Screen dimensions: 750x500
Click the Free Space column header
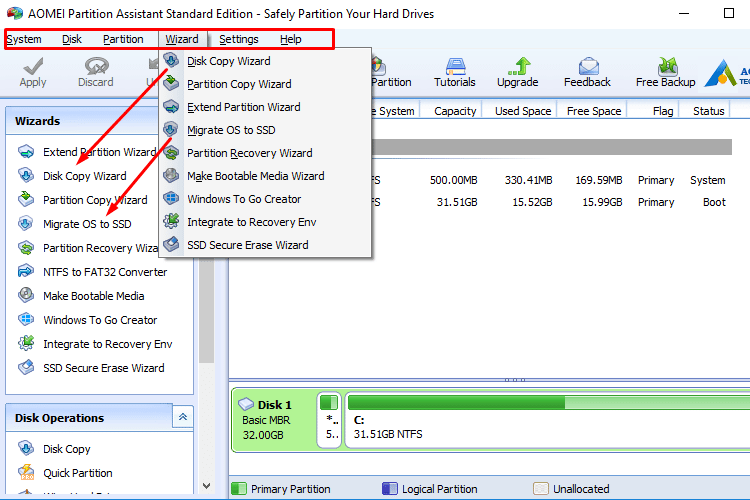coord(594,111)
